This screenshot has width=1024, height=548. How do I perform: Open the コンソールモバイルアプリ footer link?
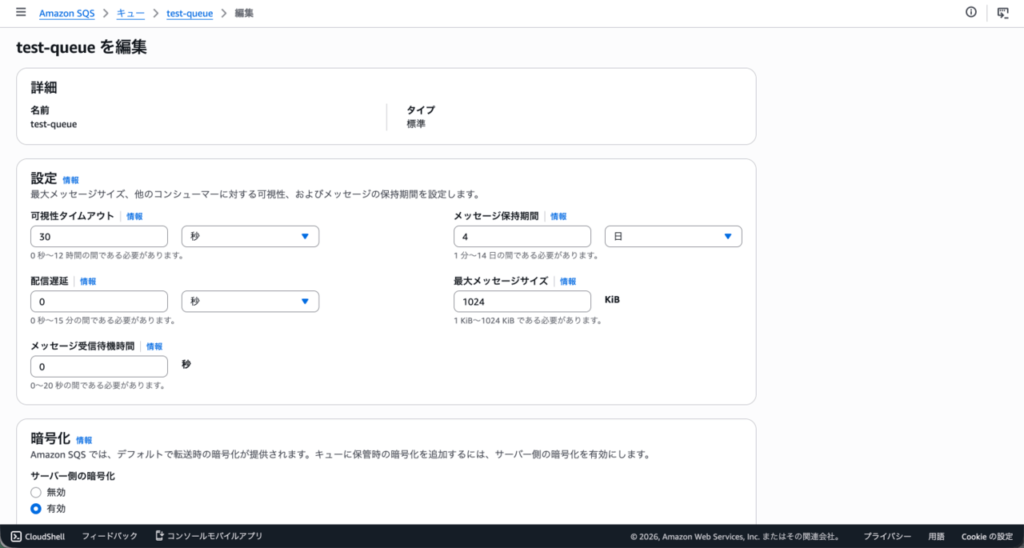208,536
